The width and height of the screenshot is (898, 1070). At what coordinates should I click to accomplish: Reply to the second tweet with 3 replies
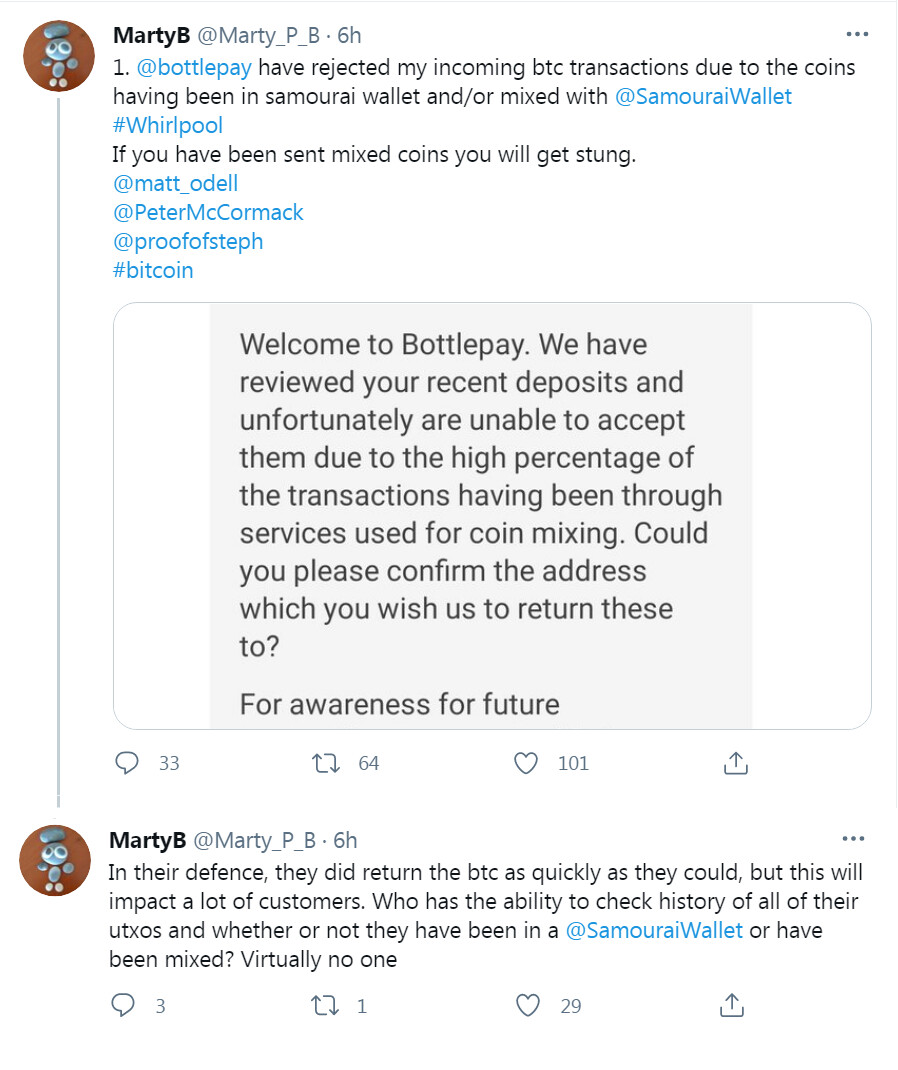(x=123, y=1005)
